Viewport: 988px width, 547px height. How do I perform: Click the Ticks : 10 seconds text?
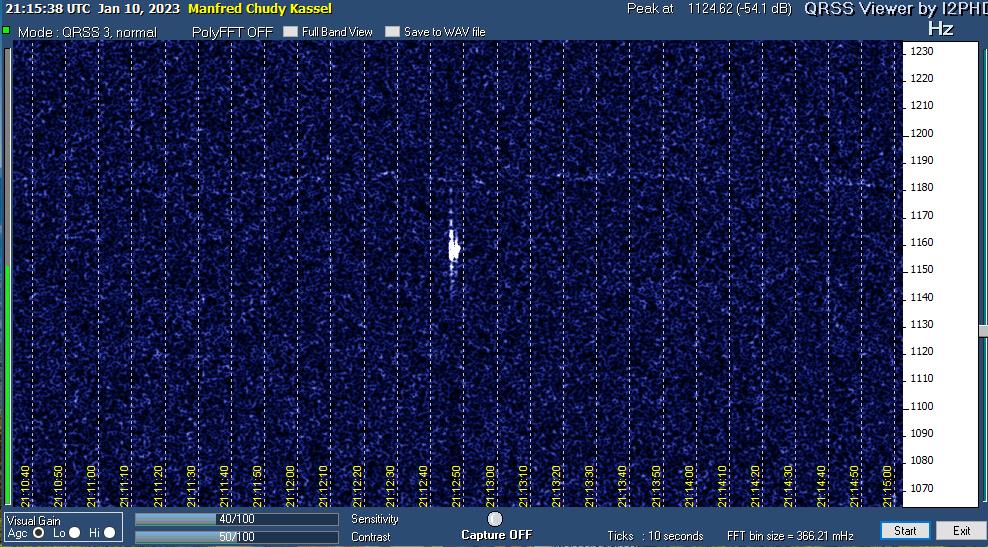(x=655, y=536)
